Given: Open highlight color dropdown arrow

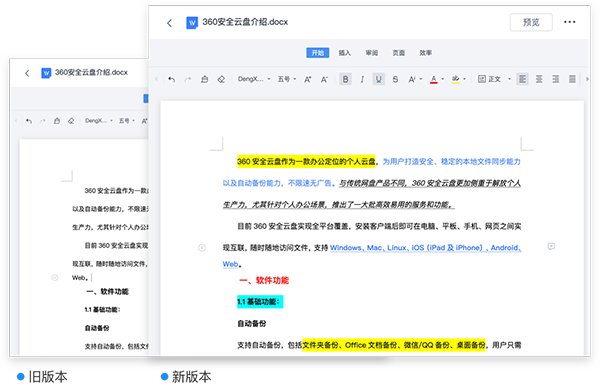Looking at the screenshot, I should 465,79.
